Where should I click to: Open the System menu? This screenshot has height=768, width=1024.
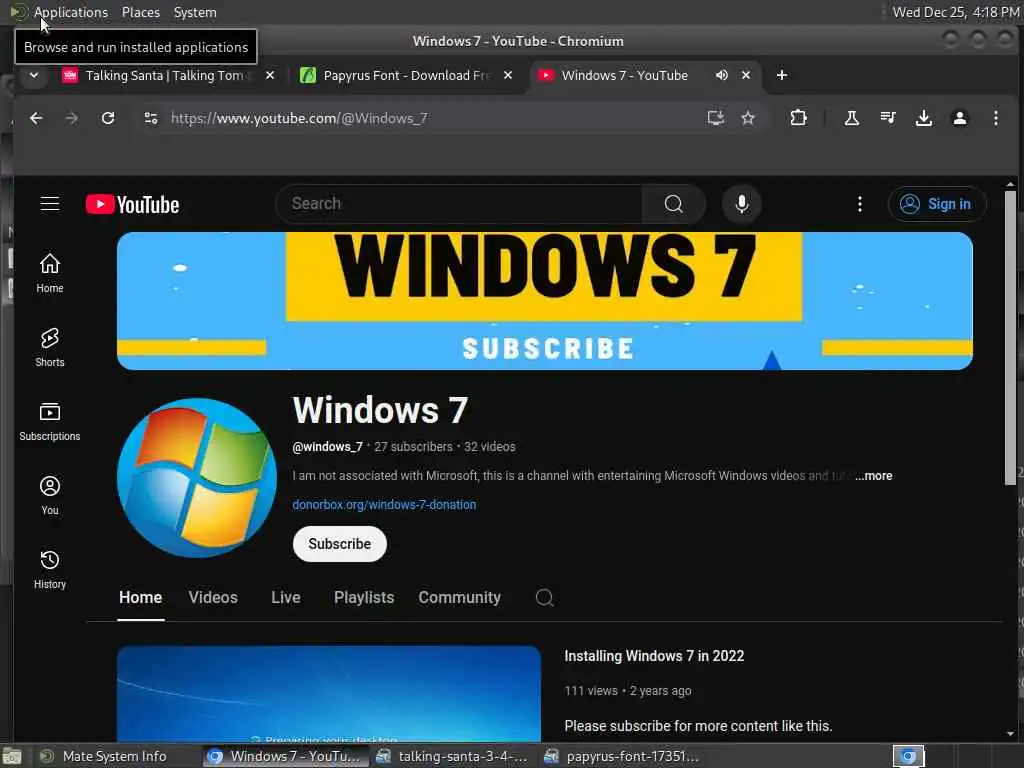pos(195,12)
